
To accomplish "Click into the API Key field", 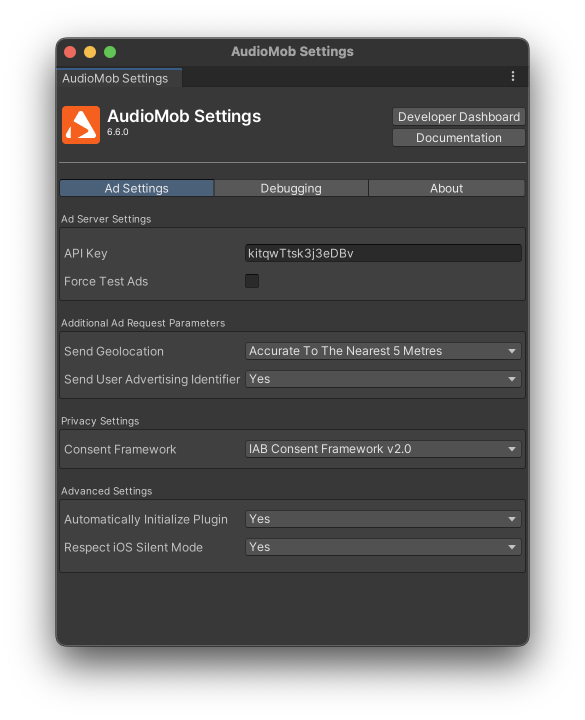I will point(383,253).
